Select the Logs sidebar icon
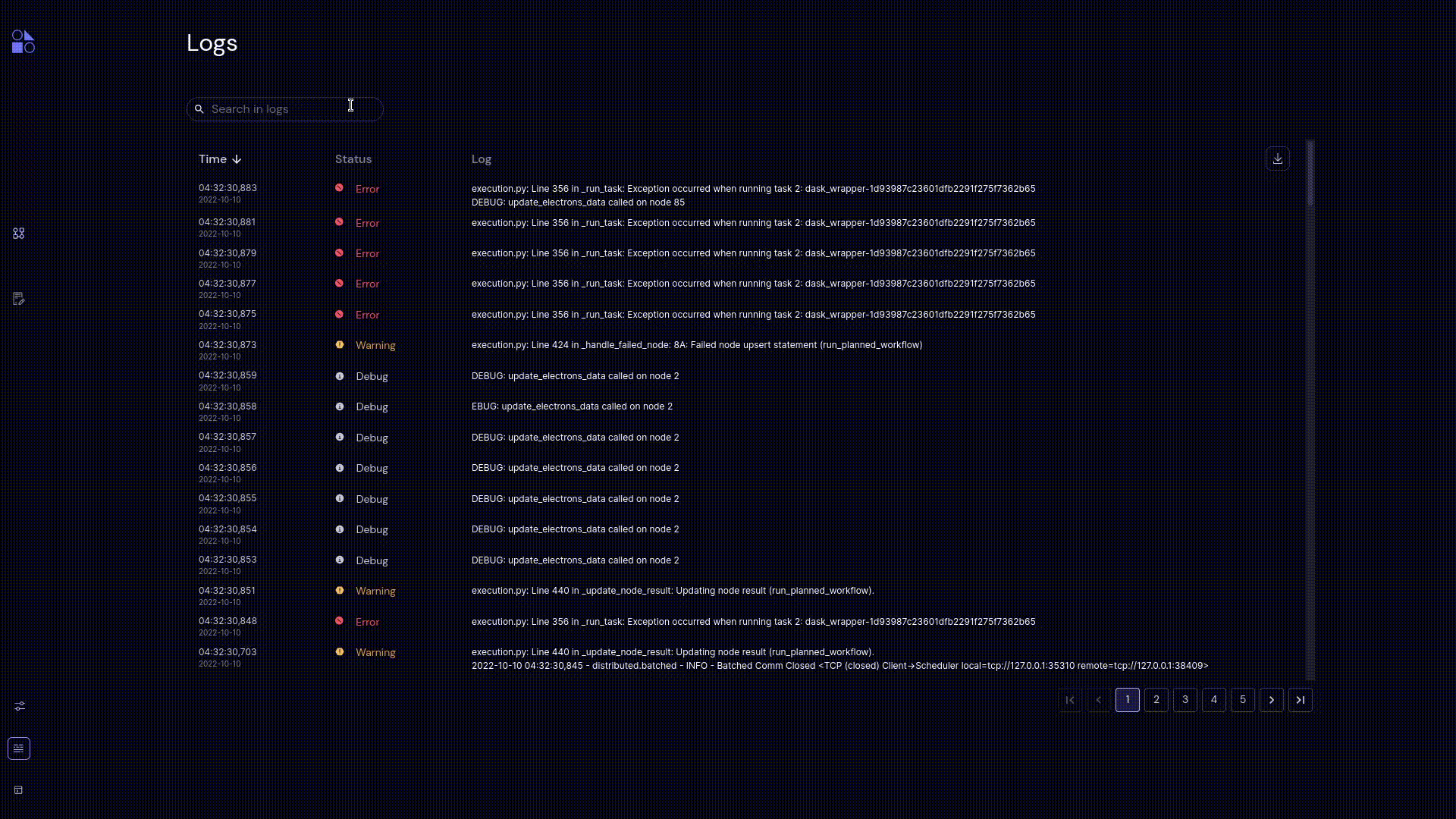 pyautogui.click(x=19, y=748)
